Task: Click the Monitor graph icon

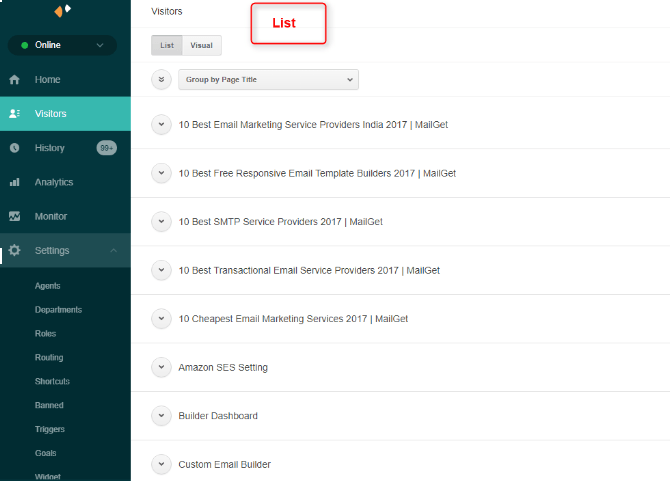Action: (x=15, y=216)
